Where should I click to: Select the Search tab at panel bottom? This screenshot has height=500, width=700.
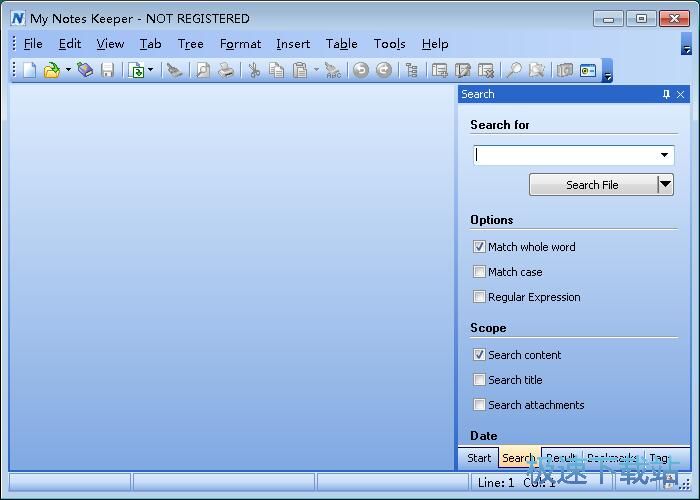coord(519,458)
